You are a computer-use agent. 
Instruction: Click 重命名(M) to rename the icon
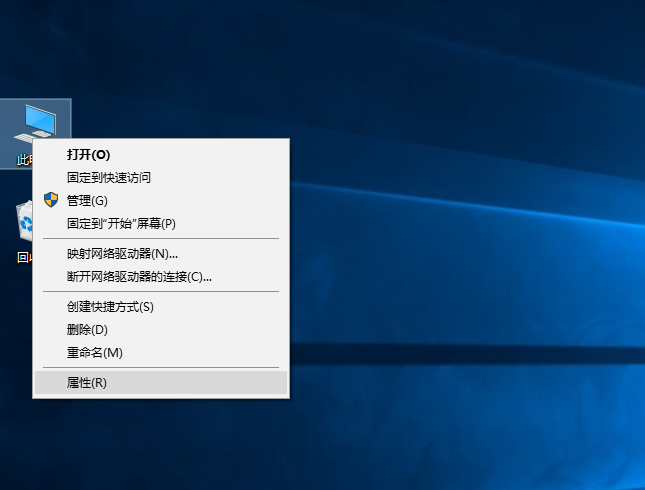coord(94,352)
